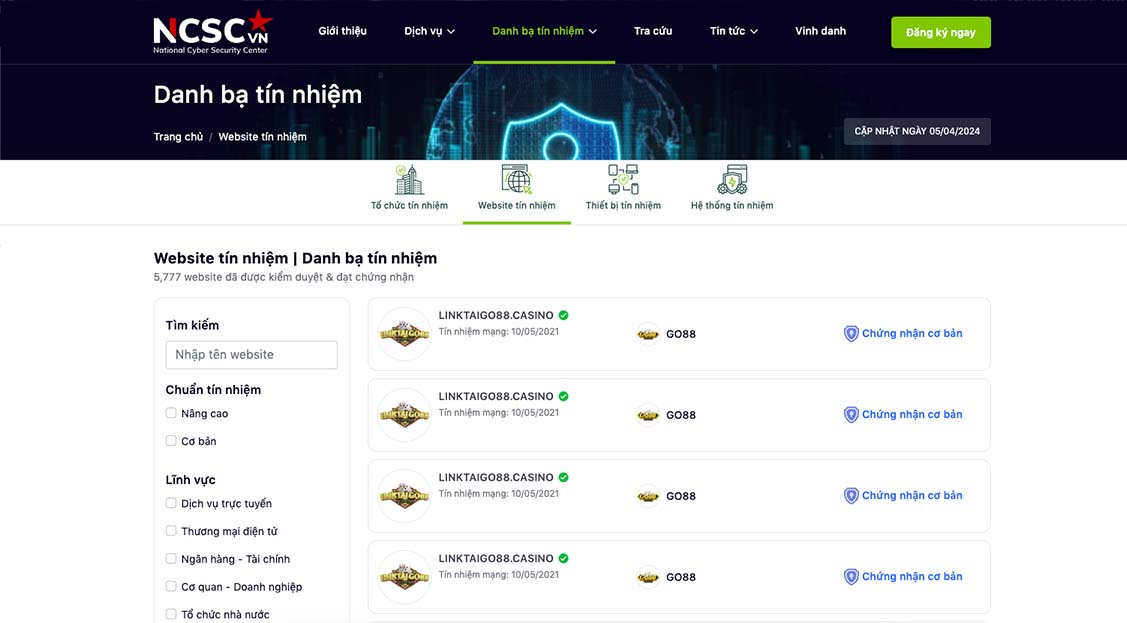
Task: Click the green verified badge in the first result
Action: (x=564, y=315)
